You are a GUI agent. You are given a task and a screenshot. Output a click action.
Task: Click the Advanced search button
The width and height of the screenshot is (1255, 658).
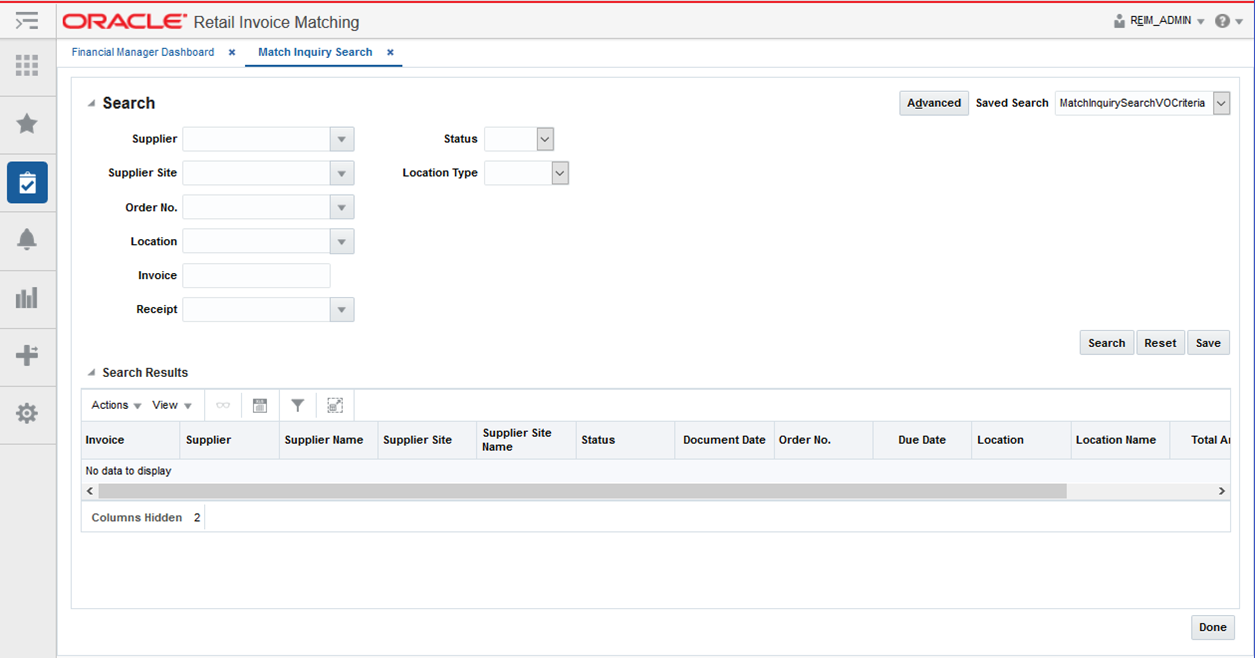point(933,102)
